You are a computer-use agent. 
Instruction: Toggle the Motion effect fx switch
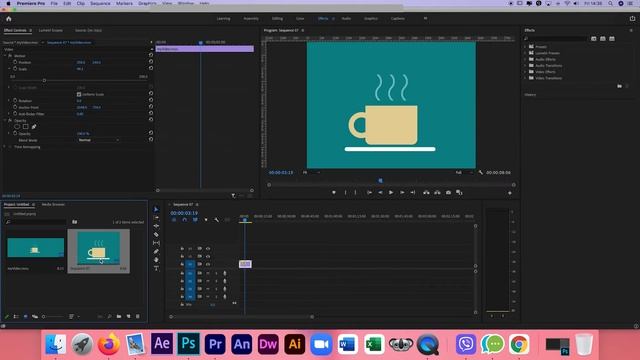[x=10, y=56]
